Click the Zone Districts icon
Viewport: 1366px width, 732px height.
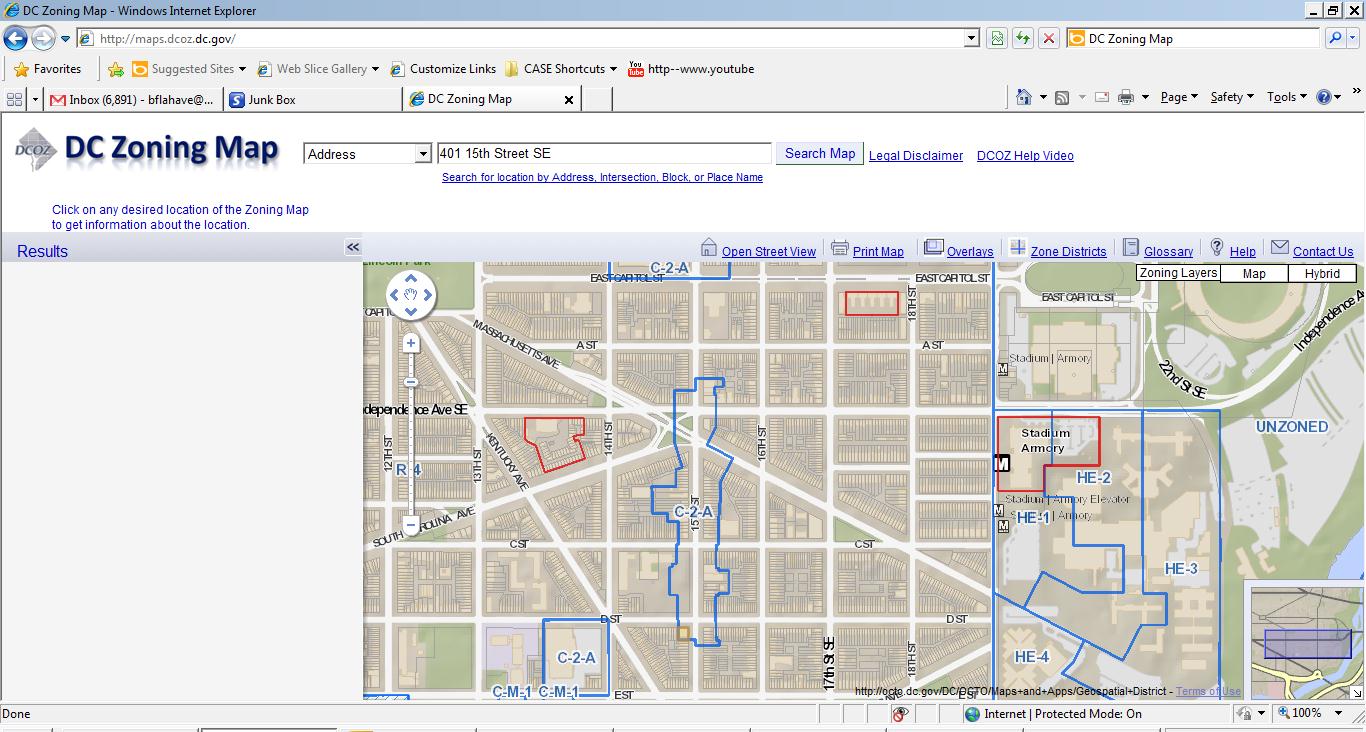[1018, 248]
